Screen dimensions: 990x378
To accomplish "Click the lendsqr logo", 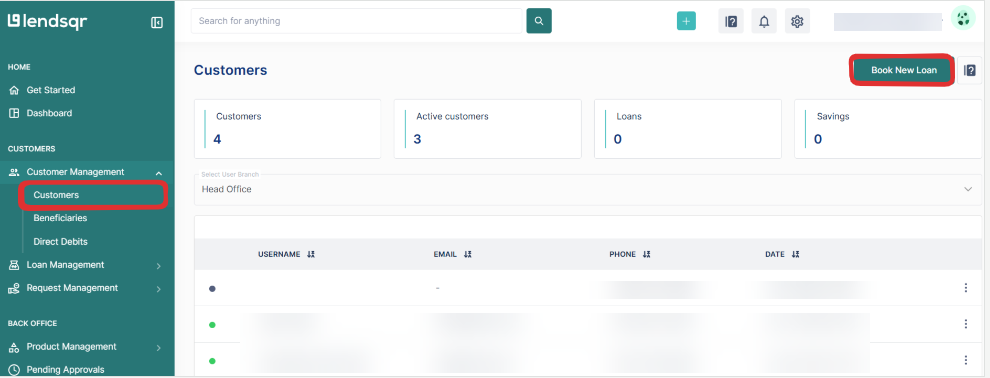I will [x=47, y=21].
